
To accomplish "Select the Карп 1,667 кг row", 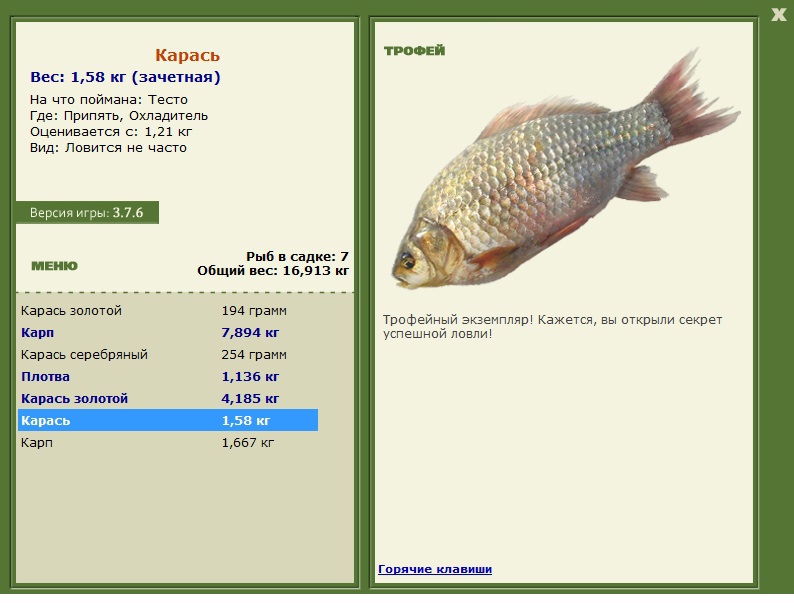I will [168, 442].
